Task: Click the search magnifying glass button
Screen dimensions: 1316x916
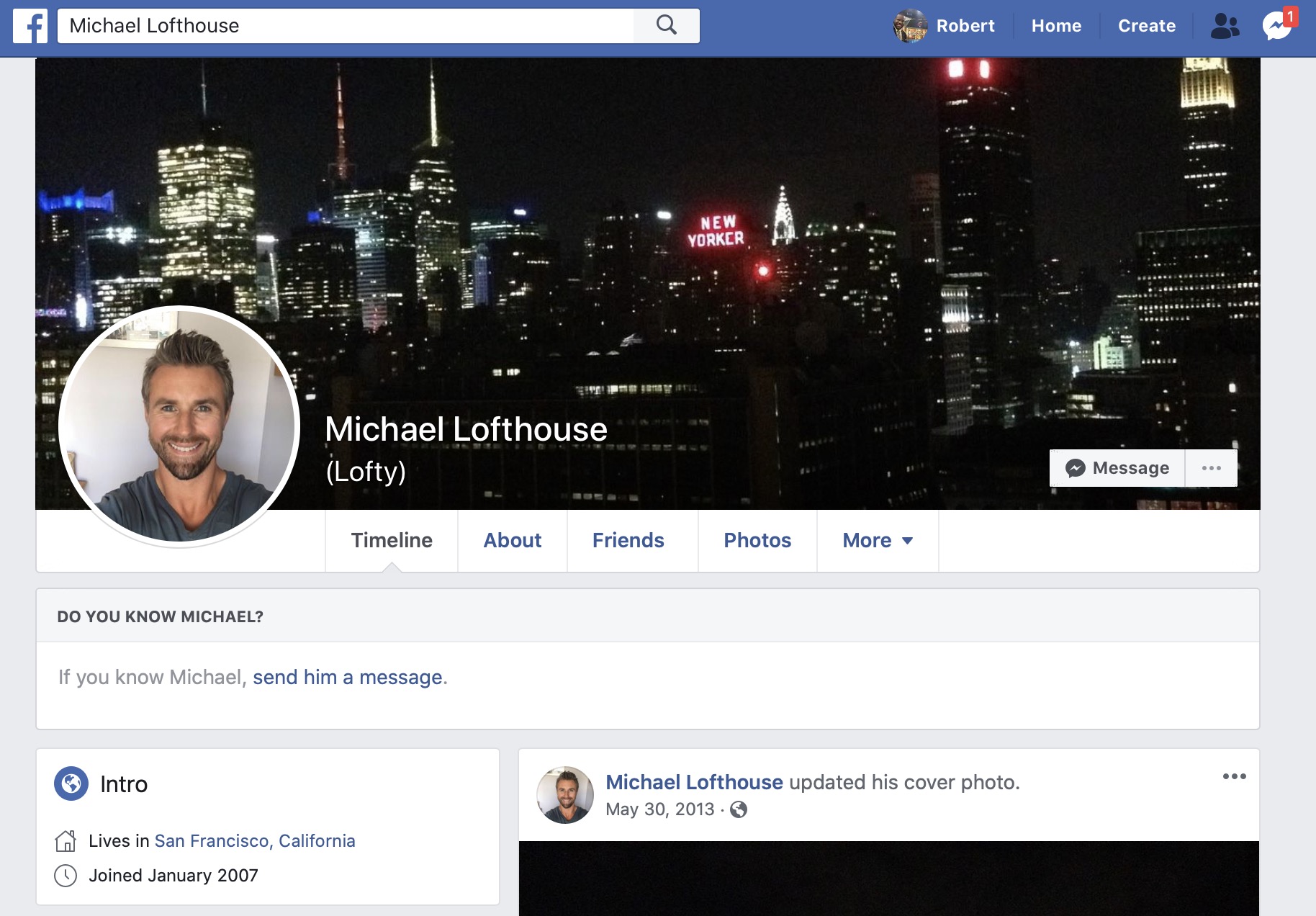Action: (667, 26)
